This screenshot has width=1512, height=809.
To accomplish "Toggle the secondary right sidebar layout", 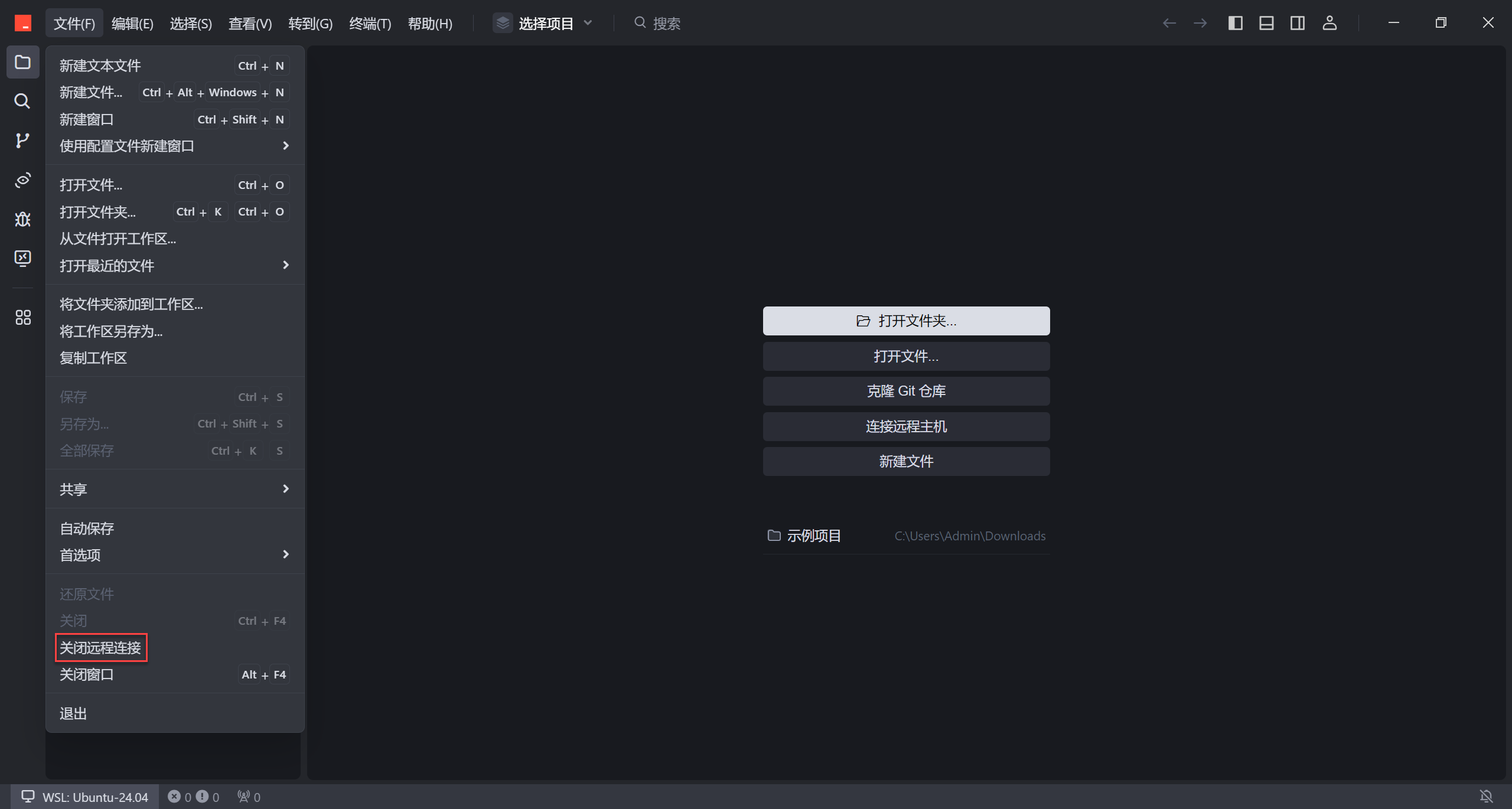I will (1298, 23).
